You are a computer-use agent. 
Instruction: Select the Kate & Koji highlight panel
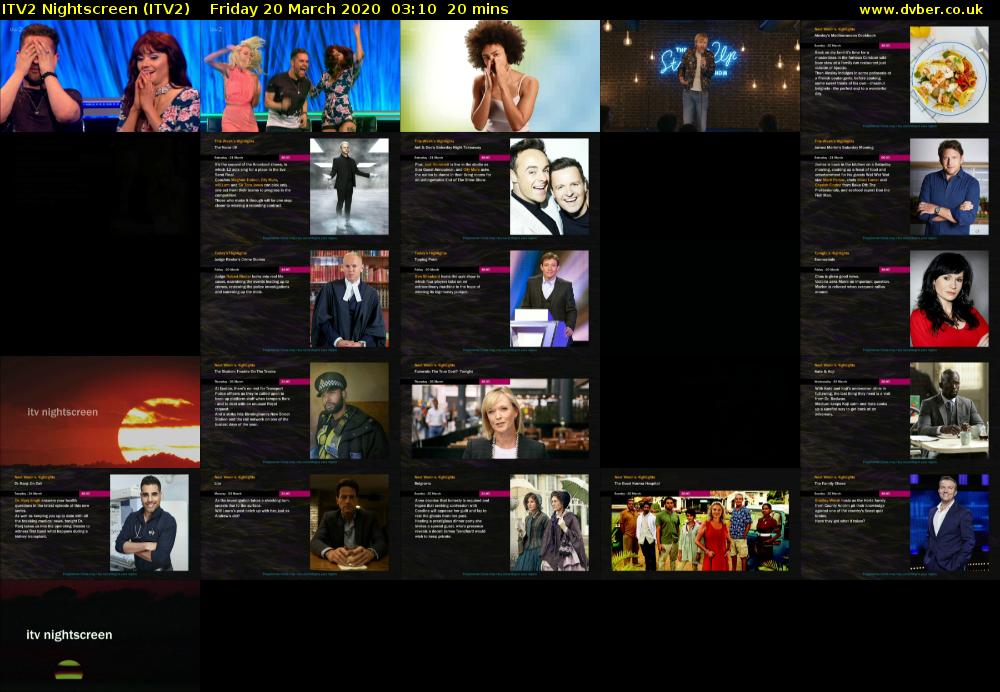click(900, 410)
